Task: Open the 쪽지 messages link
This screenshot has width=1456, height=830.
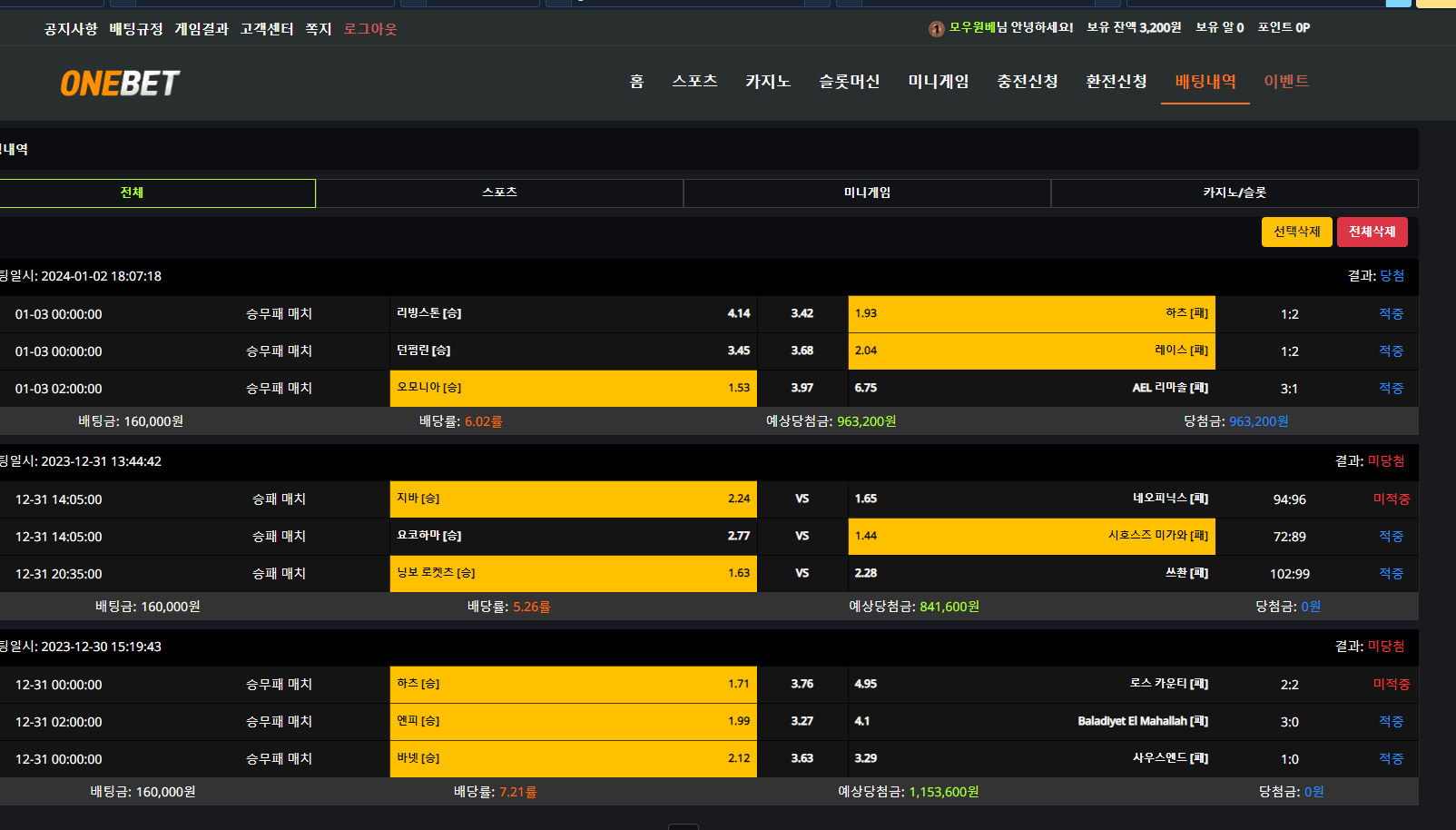Action: coord(318,29)
